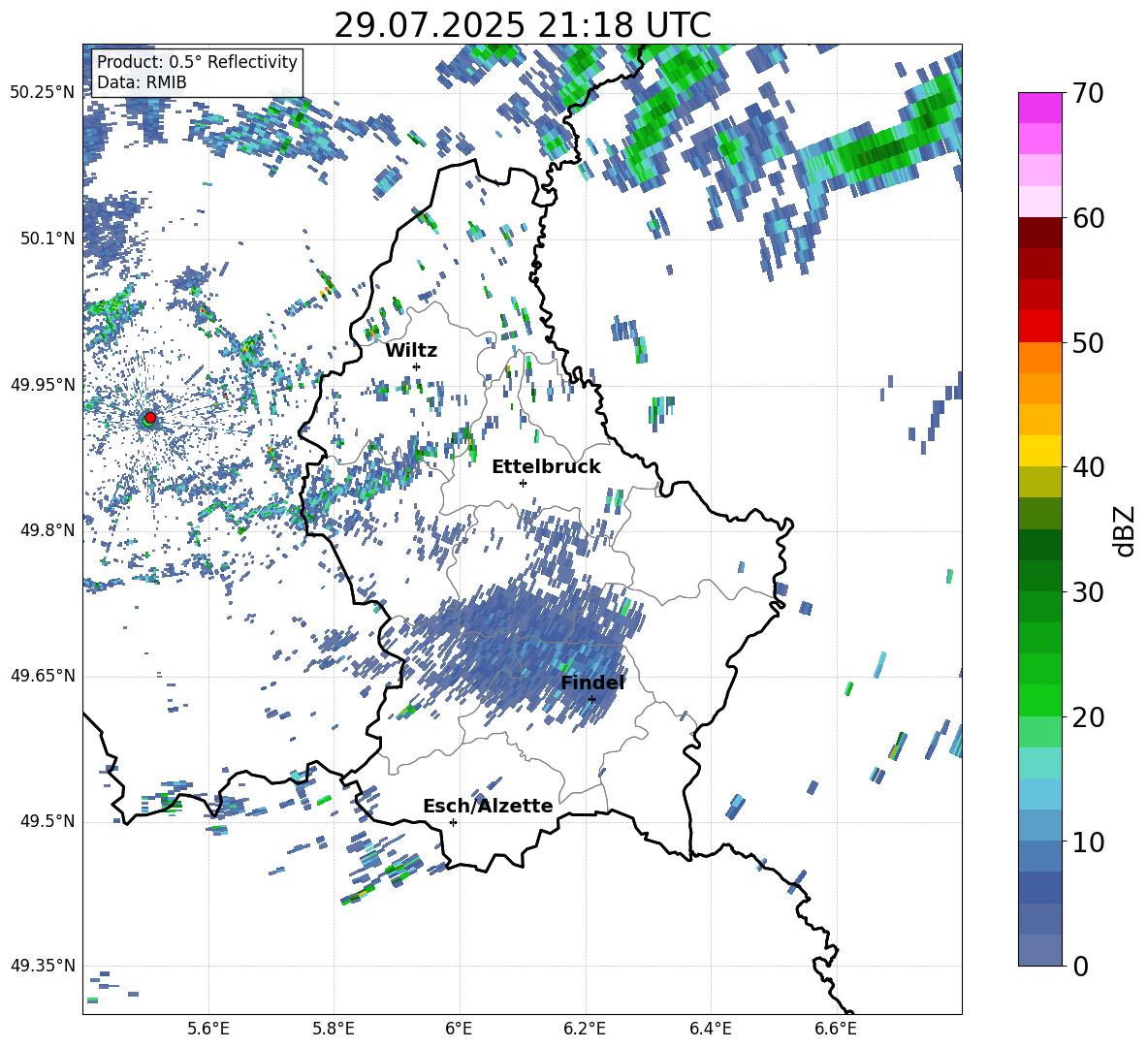Viewport: 1148px width, 1048px height.
Task: Click the 50 colorbar tick label
Action: point(1088,343)
